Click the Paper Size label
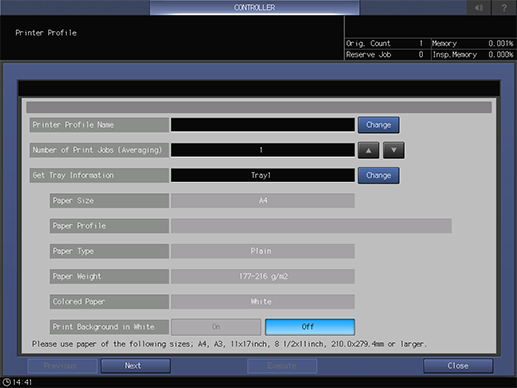This screenshot has height=388, width=517. (x=109, y=201)
